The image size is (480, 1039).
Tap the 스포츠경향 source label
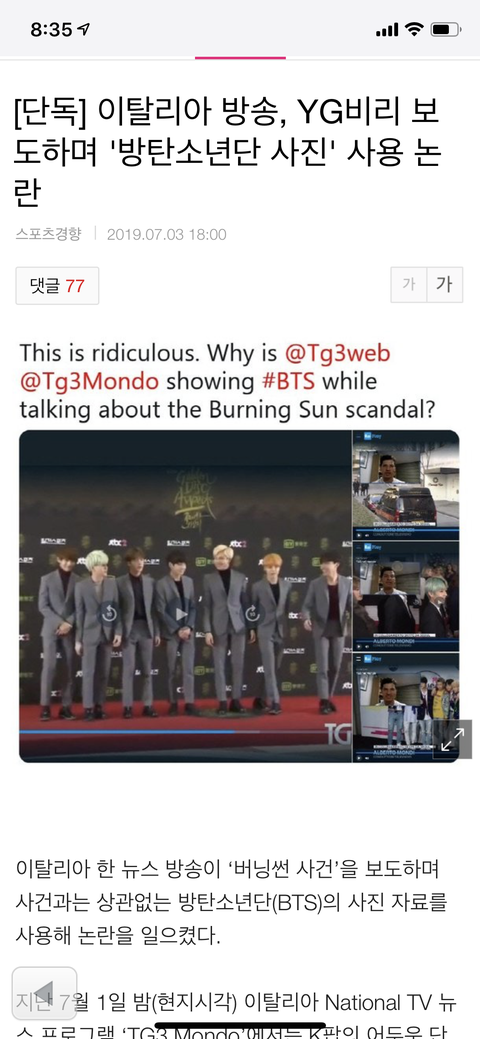48,234
